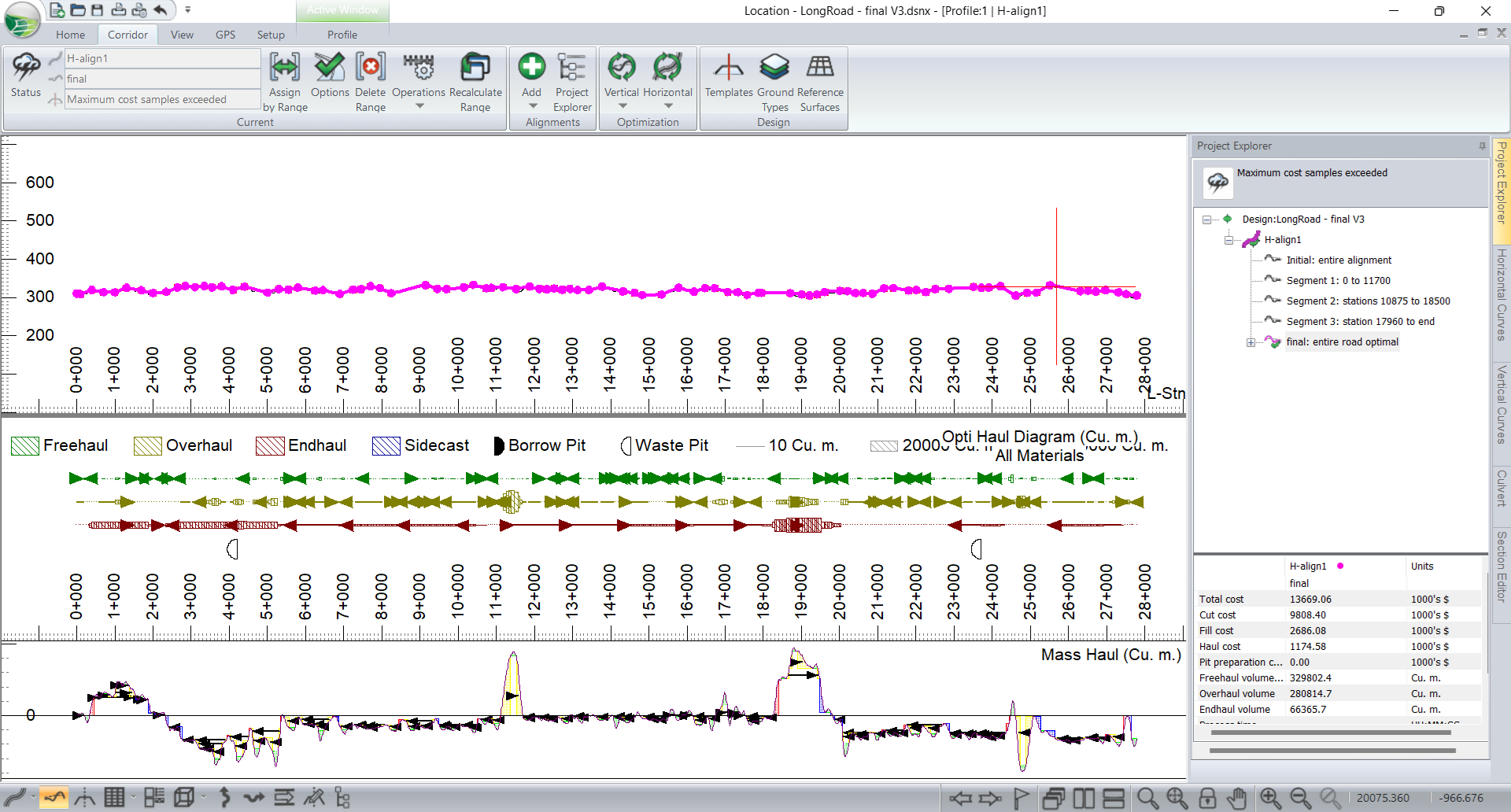Screen dimensions: 1511x812
Task: Click the previous left-arrow navigation icon
Action: coord(960,799)
